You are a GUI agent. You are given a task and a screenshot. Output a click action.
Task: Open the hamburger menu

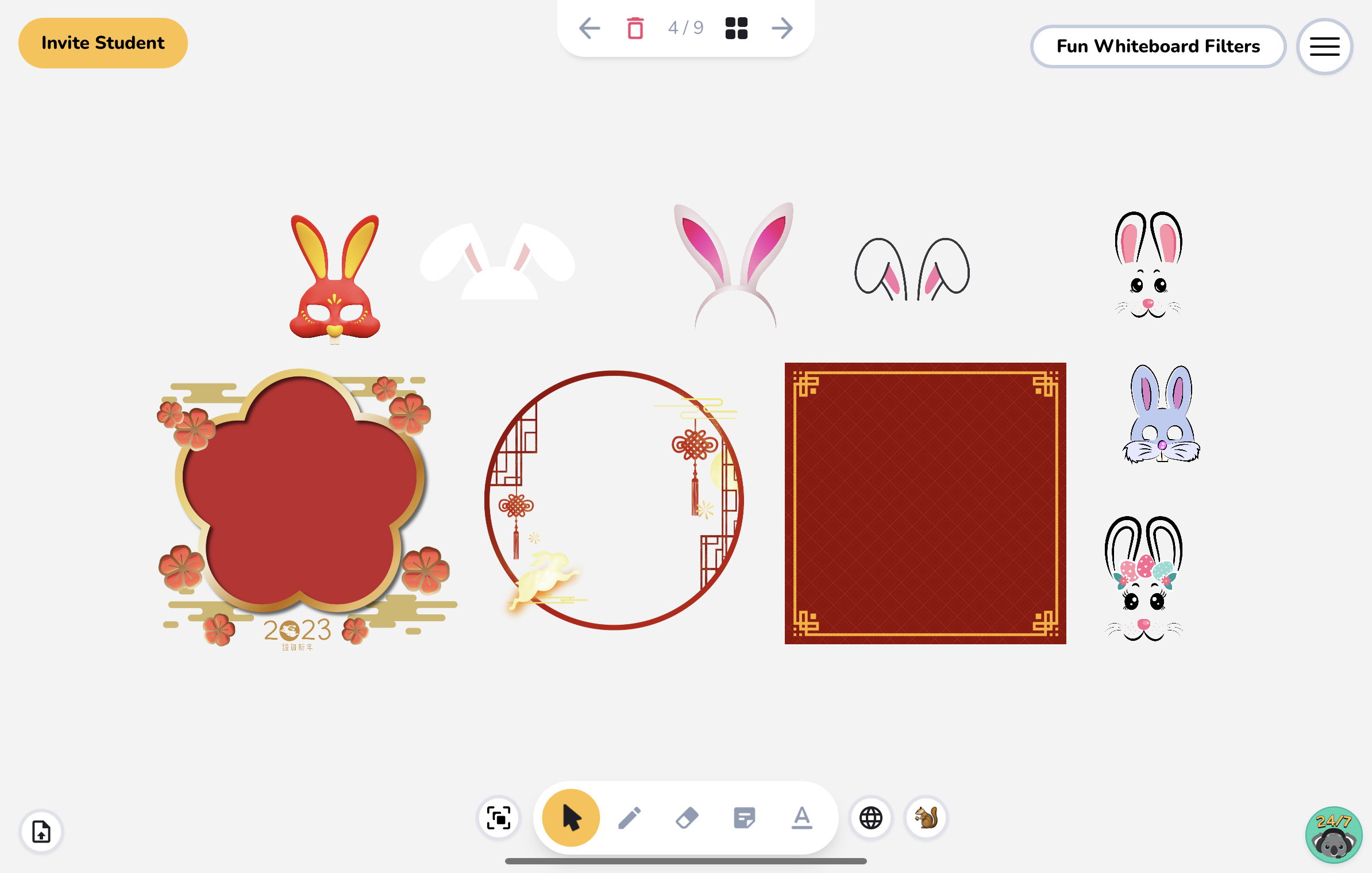1324,46
